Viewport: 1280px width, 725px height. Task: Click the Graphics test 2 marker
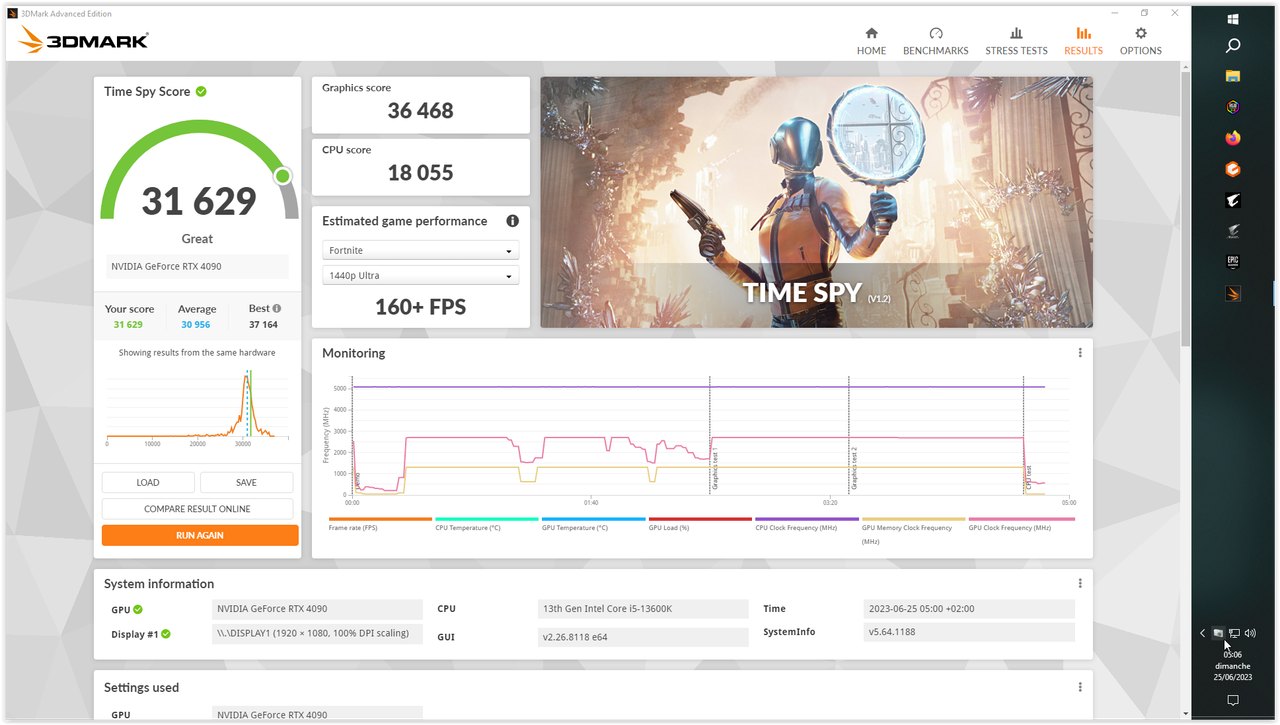click(854, 468)
